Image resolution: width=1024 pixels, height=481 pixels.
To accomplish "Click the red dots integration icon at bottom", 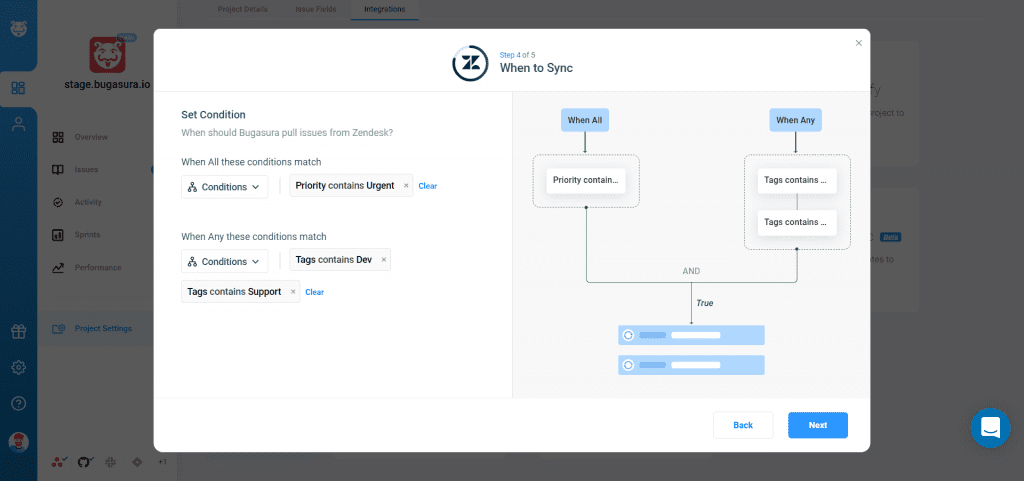I will click(x=58, y=462).
